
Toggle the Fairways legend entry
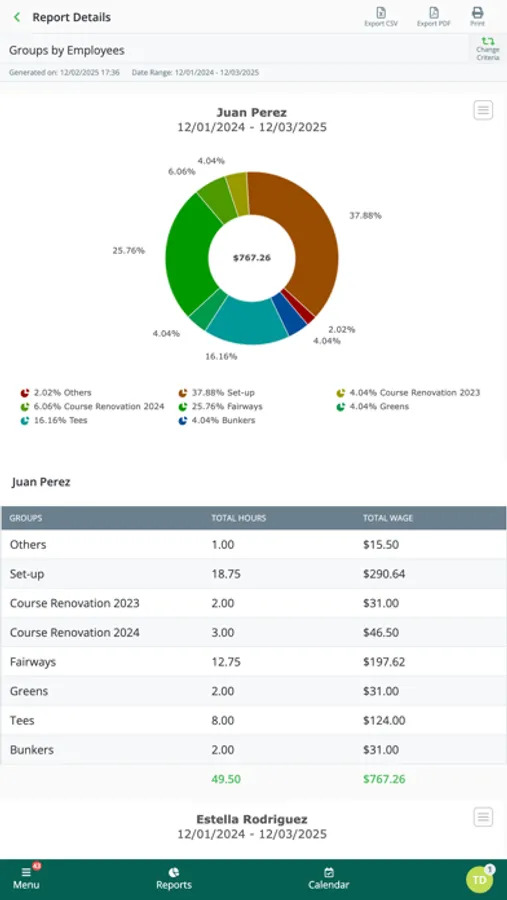coord(220,406)
